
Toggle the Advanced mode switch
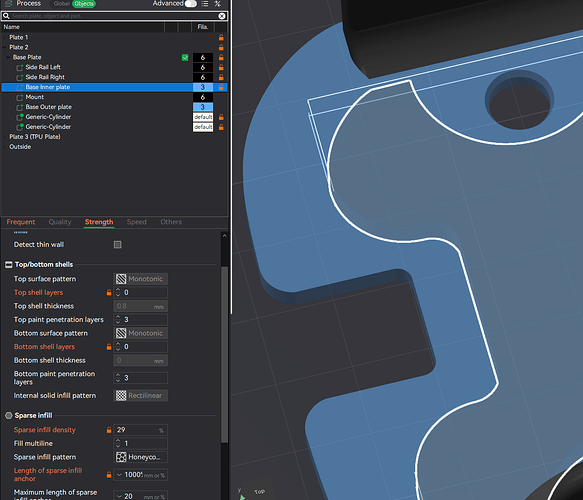190,4
